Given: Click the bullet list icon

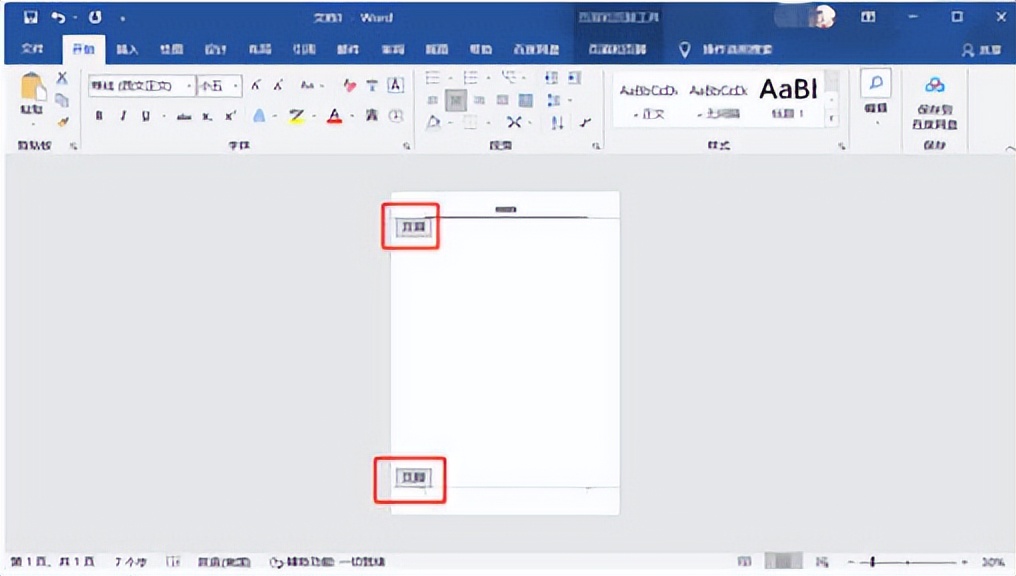Looking at the screenshot, I should [x=433, y=78].
